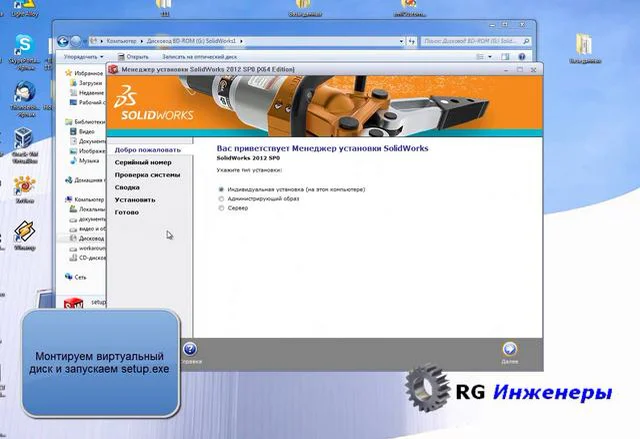Select Сеть in Explorer sidebar
The image size is (640, 439).
coord(80,277)
